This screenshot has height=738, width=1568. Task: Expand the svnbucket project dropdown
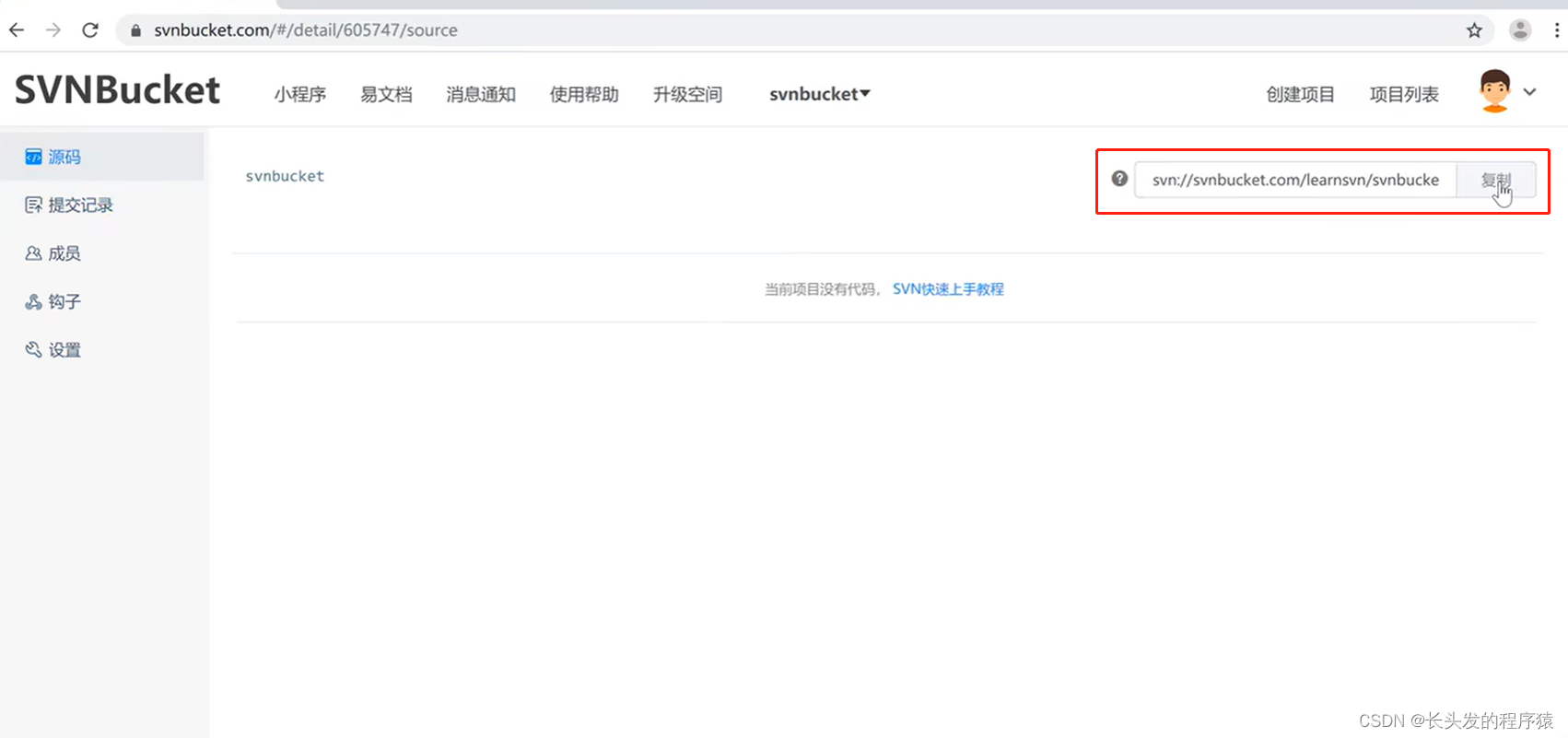820,94
